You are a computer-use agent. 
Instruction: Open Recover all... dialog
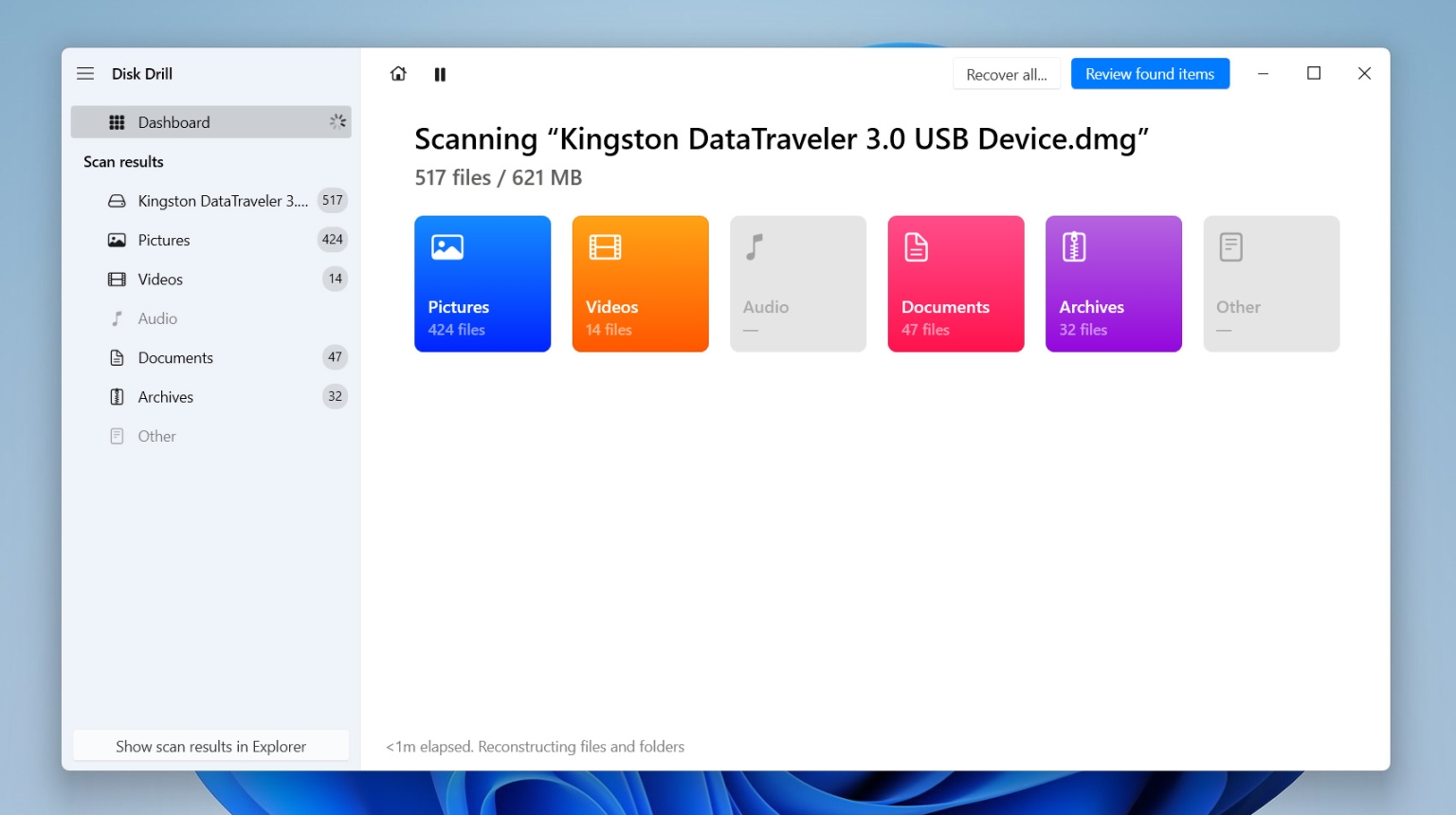1007,74
